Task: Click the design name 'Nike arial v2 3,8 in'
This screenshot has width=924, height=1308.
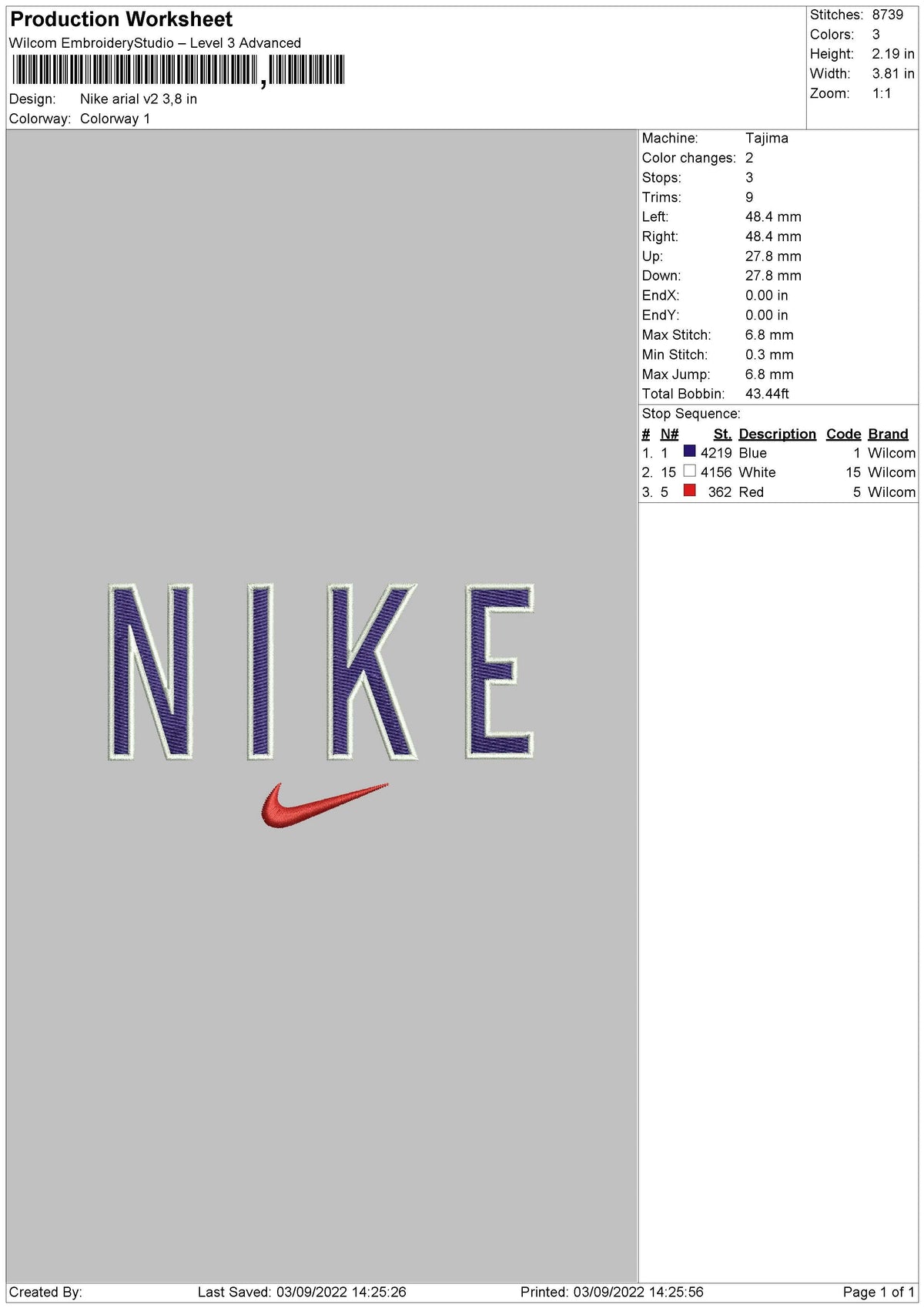Action: click(x=139, y=99)
